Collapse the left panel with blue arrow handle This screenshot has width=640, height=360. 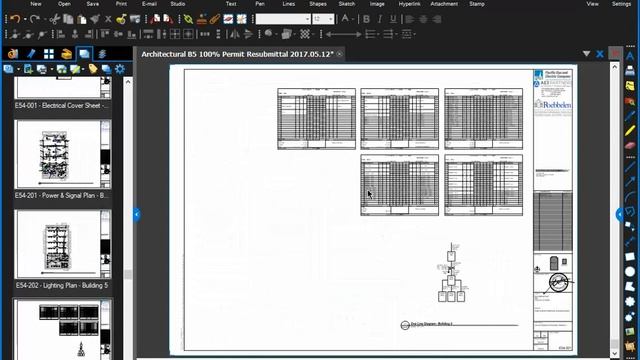point(137,214)
